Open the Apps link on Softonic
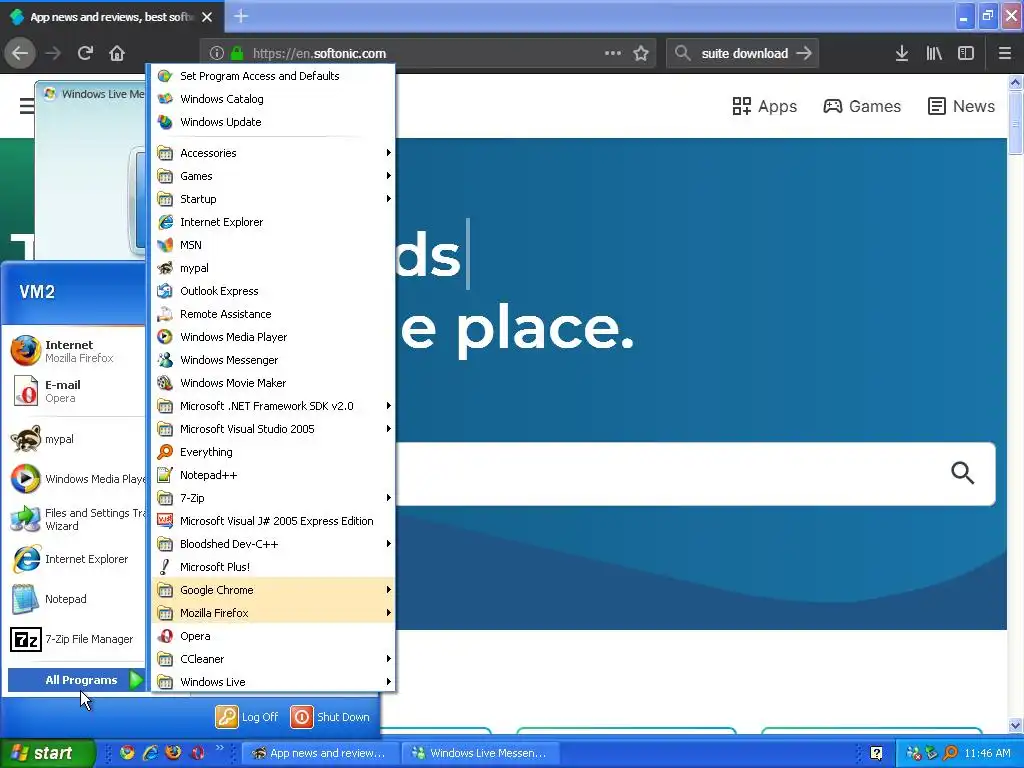This screenshot has width=1024, height=768. pyautogui.click(x=764, y=106)
